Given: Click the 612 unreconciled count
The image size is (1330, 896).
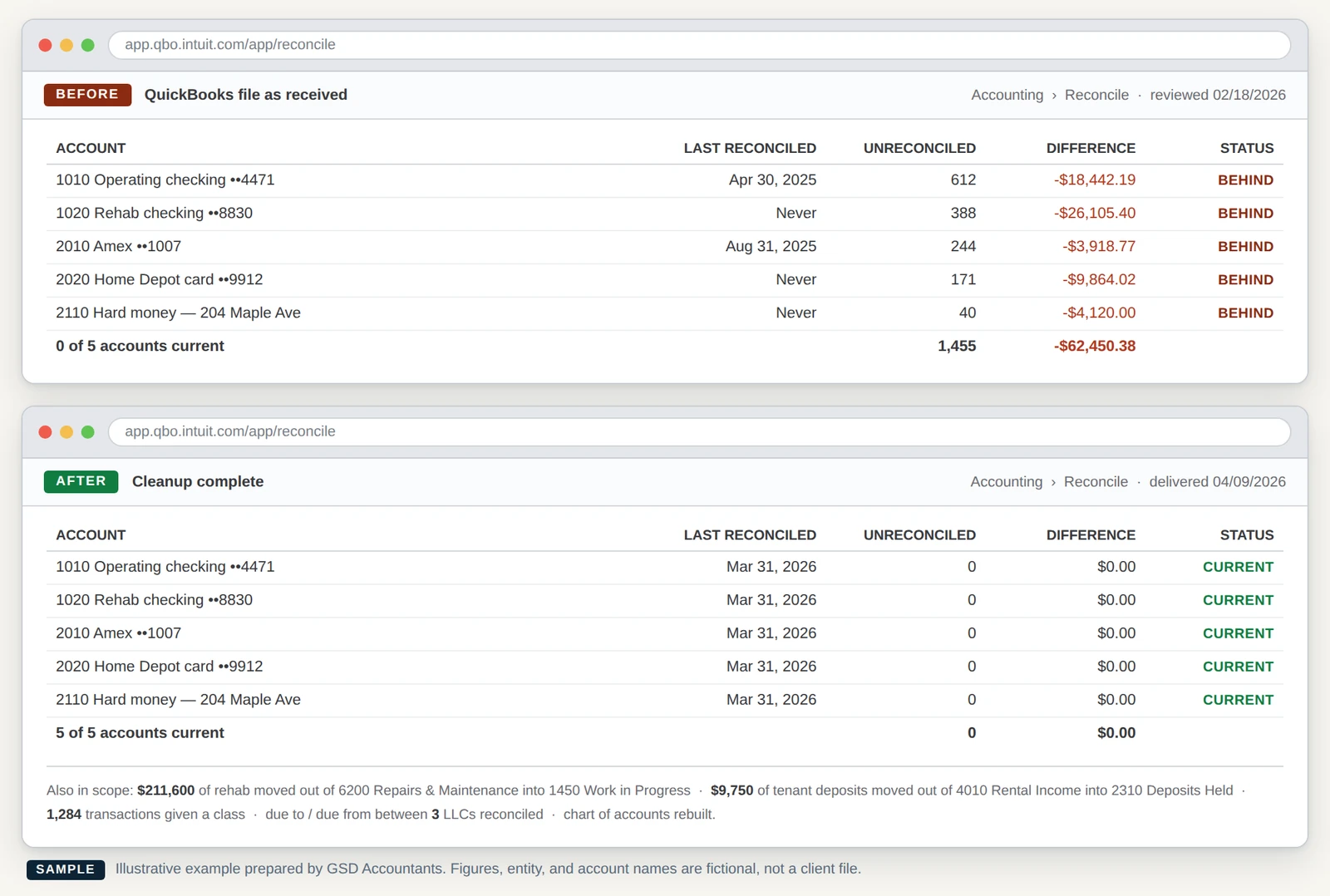Looking at the screenshot, I should click(963, 180).
